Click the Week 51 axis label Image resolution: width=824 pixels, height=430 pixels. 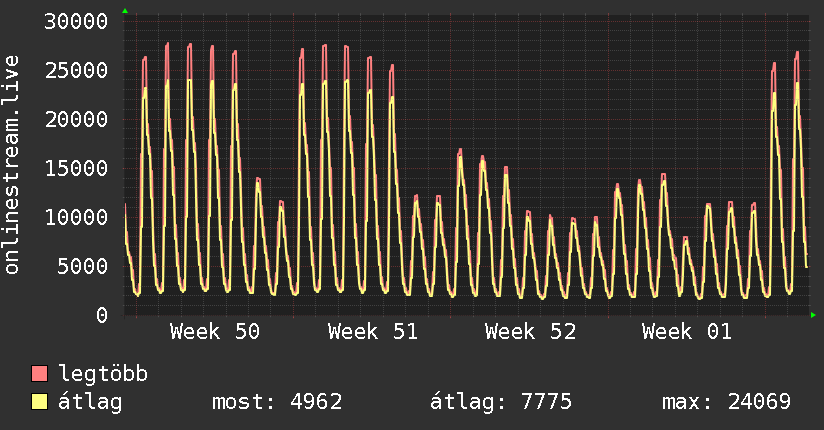372,332
